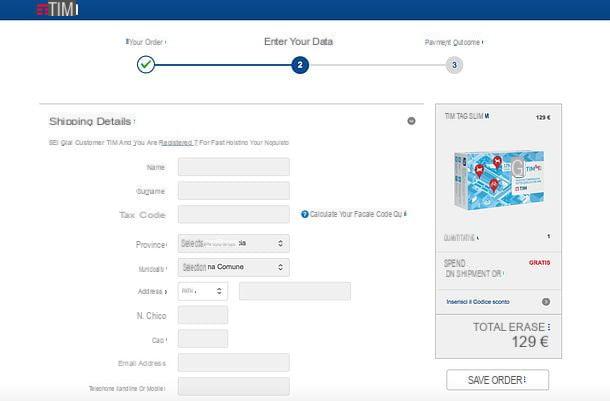Click the Registered link in customer notice

point(176,143)
